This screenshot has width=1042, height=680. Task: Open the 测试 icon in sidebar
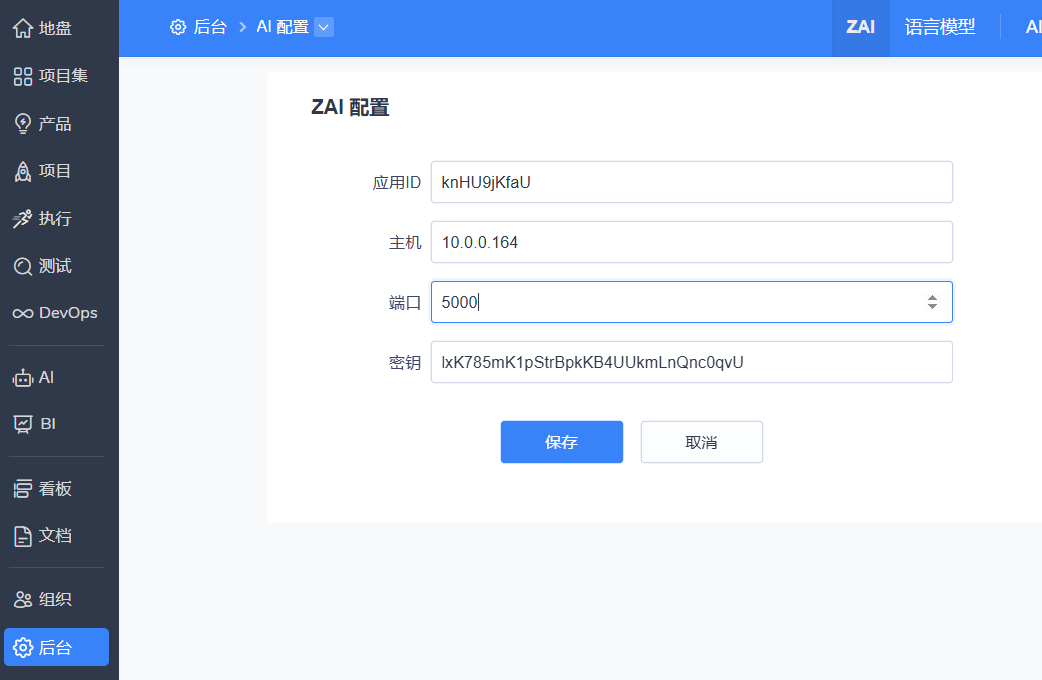[x=23, y=267]
